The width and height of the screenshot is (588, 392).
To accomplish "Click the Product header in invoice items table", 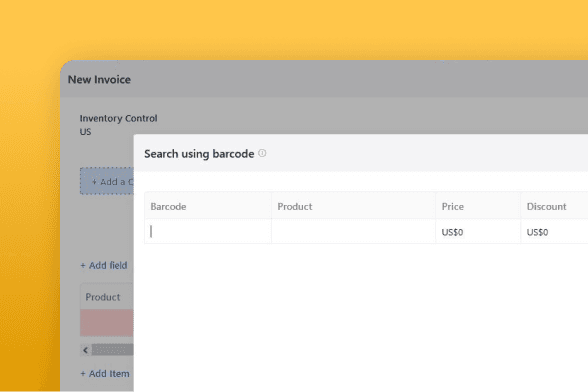I will tap(103, 297).
